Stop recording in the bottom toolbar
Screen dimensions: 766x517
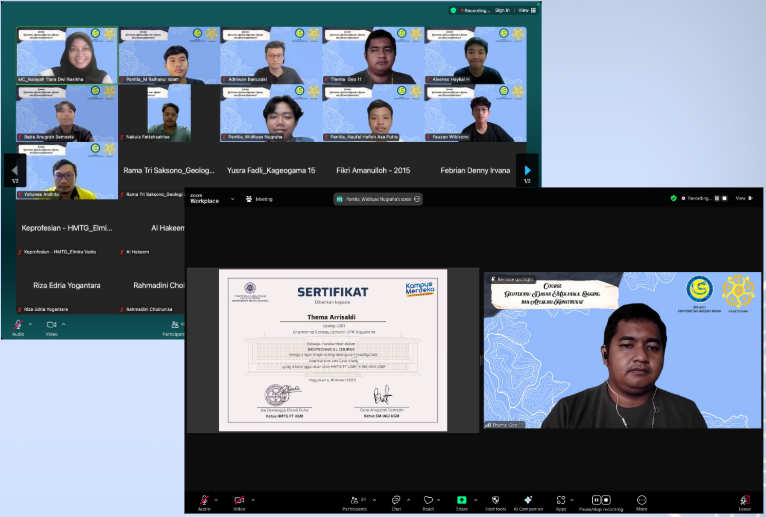606,500
